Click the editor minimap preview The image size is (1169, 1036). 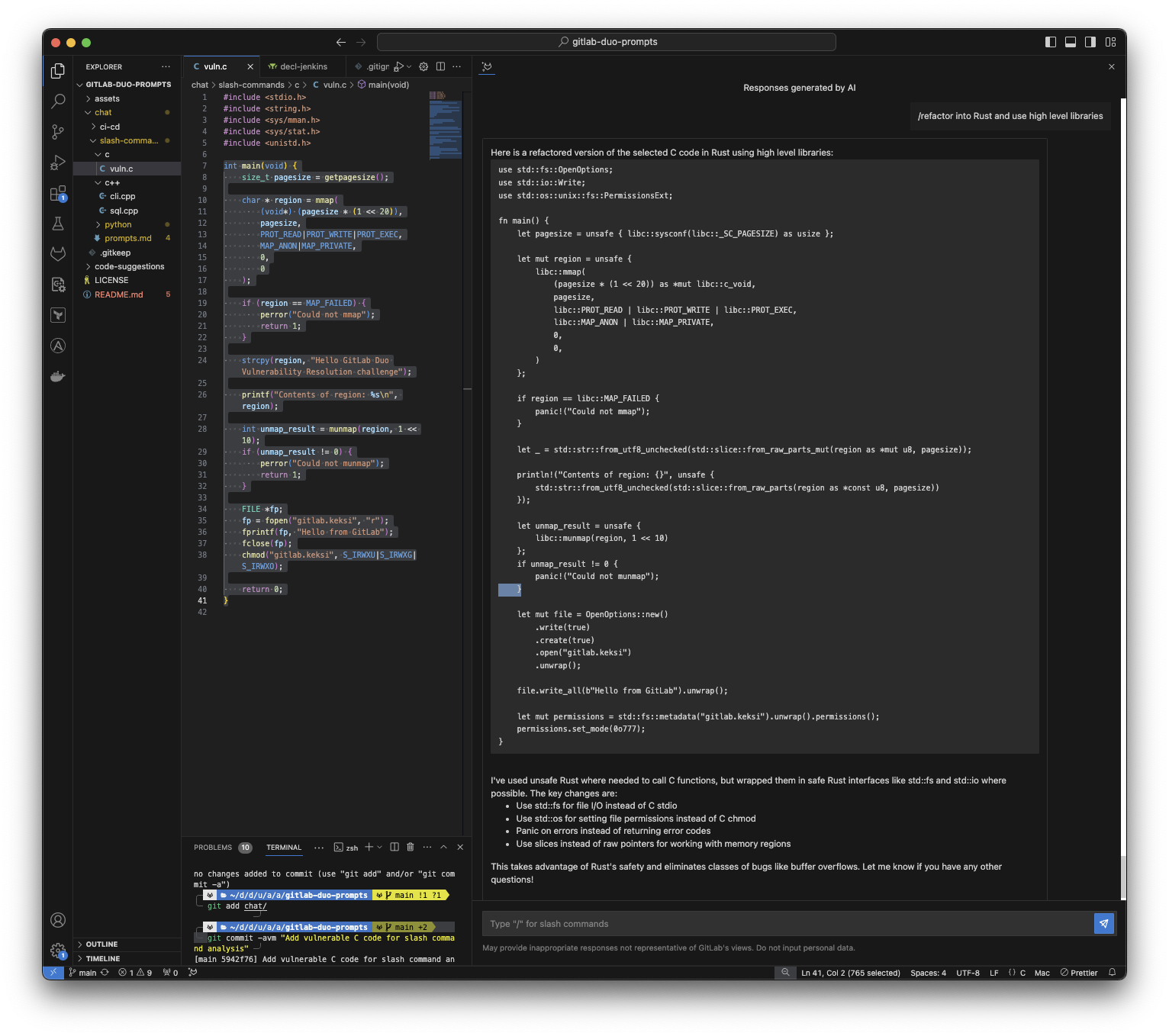click(445, 126)
